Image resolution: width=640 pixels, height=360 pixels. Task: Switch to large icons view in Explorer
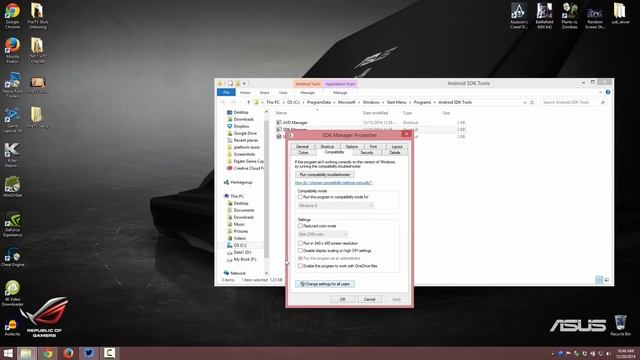[607, 280]
